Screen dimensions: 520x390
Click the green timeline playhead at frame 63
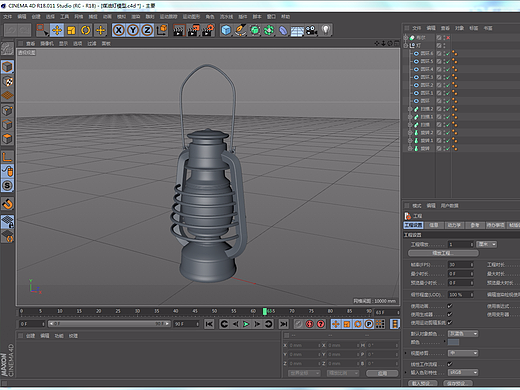coord(265,311)
